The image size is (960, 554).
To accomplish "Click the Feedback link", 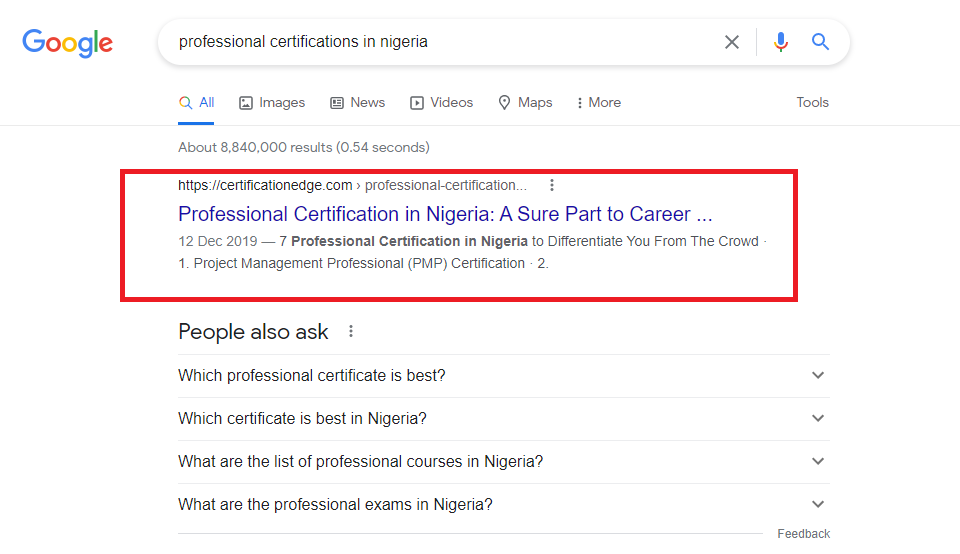I will pos(803,534).
